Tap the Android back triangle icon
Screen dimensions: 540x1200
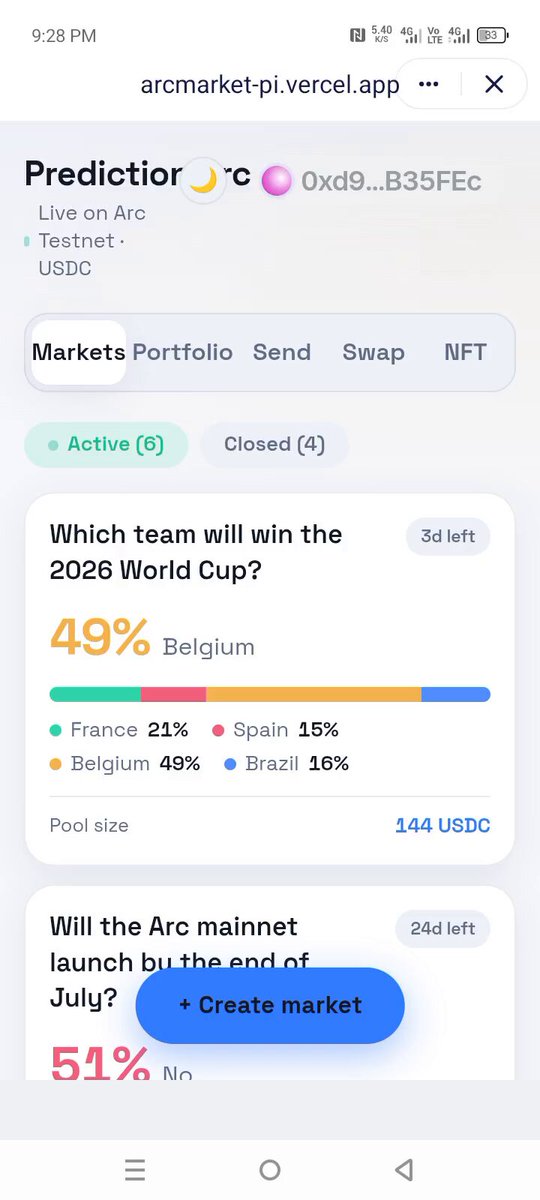[404, 1170]
